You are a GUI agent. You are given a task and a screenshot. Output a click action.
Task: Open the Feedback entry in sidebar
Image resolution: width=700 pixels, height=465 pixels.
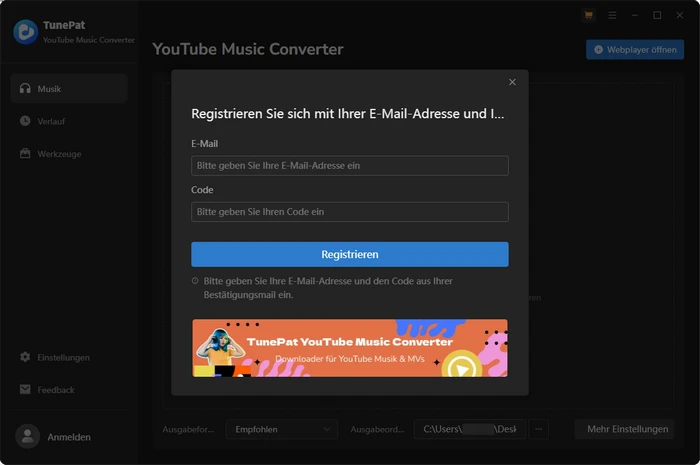69,390
